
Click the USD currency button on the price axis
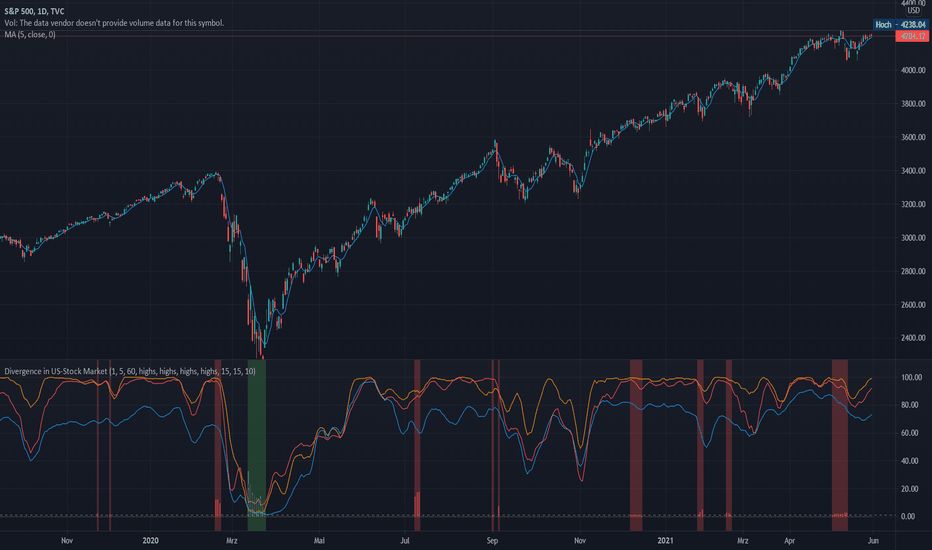tap(913, 11)
